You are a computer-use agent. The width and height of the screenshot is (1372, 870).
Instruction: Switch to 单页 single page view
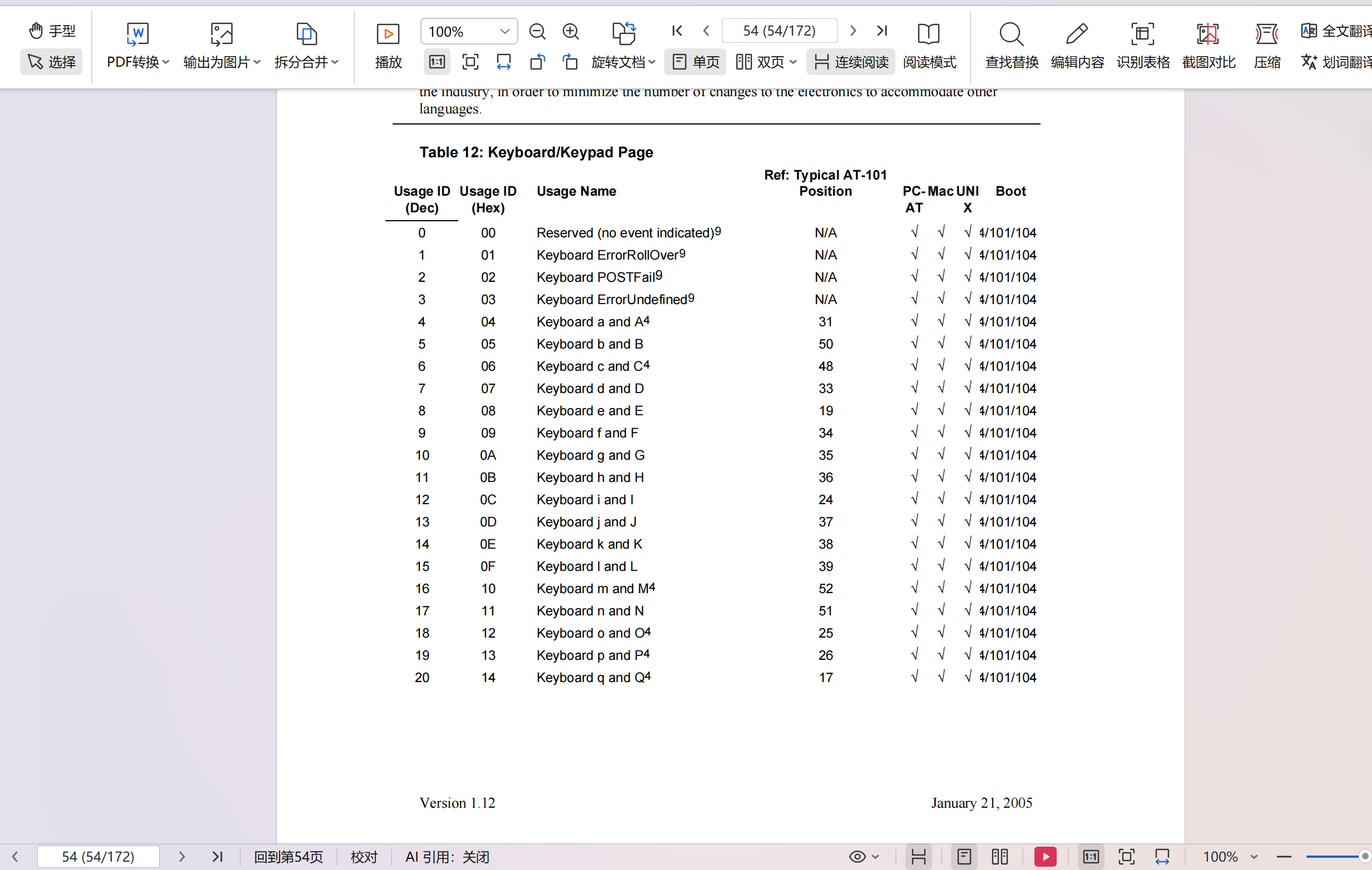[696, 62]
